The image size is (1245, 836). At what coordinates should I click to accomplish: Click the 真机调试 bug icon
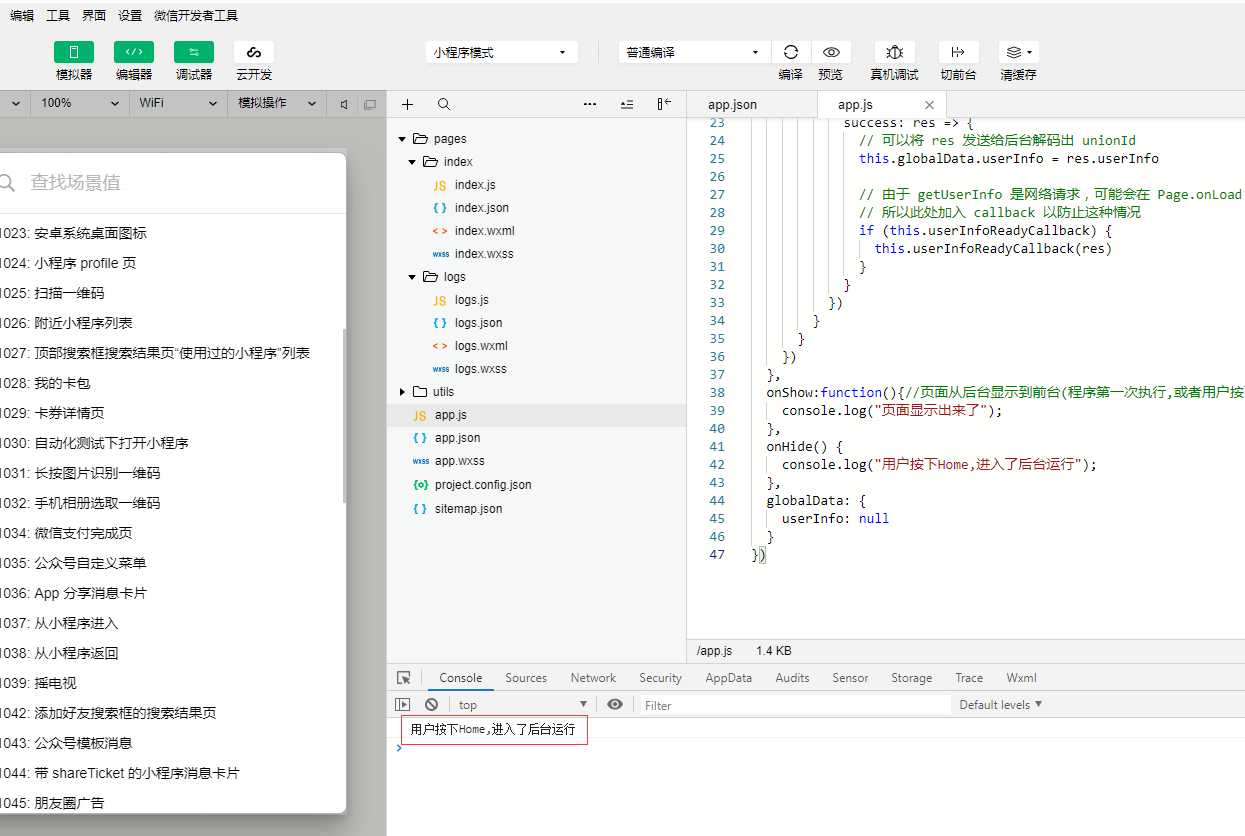(895, 52)
